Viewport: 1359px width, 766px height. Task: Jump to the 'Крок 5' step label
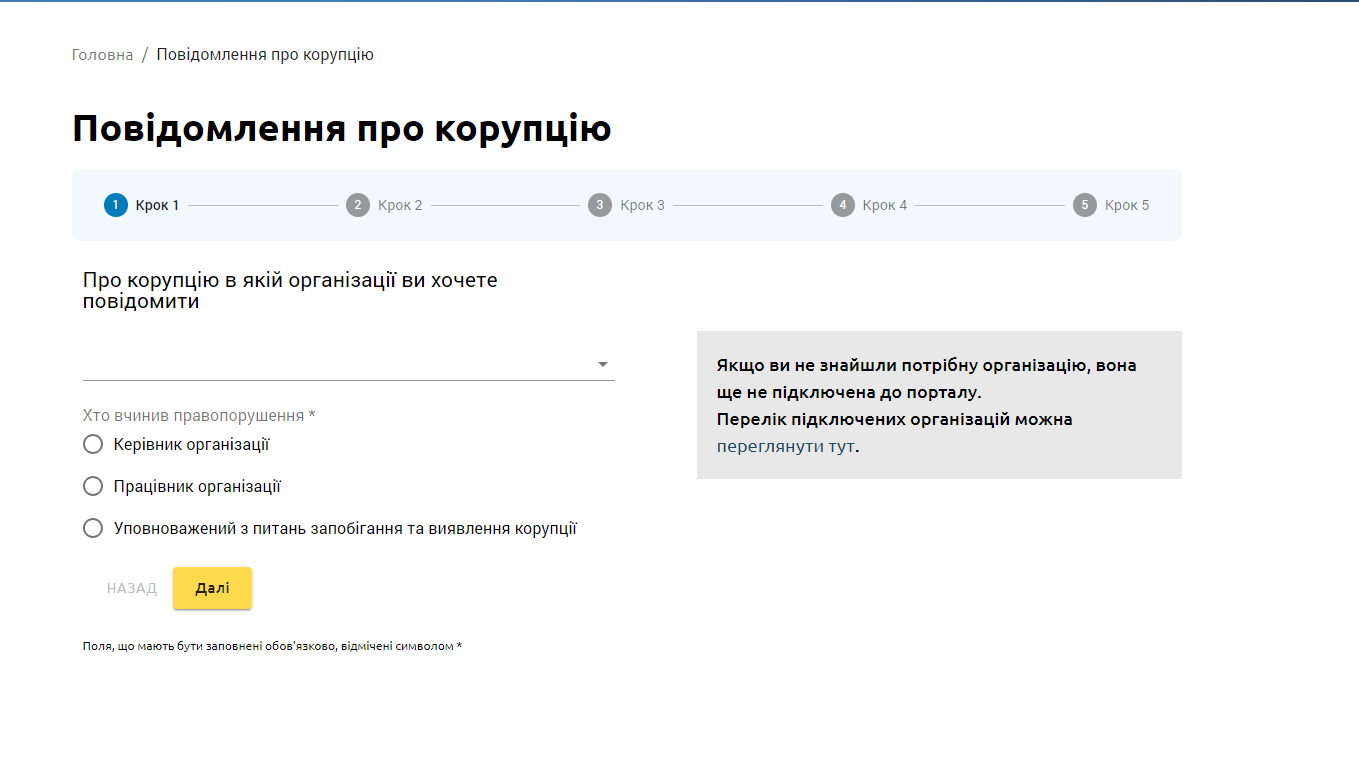point(1127,205)
